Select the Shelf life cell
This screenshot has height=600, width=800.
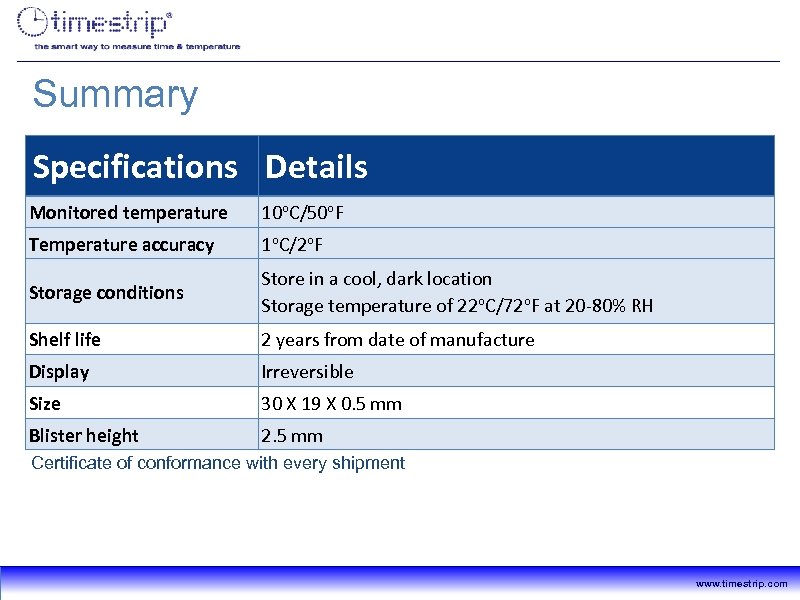pos(142,339)
